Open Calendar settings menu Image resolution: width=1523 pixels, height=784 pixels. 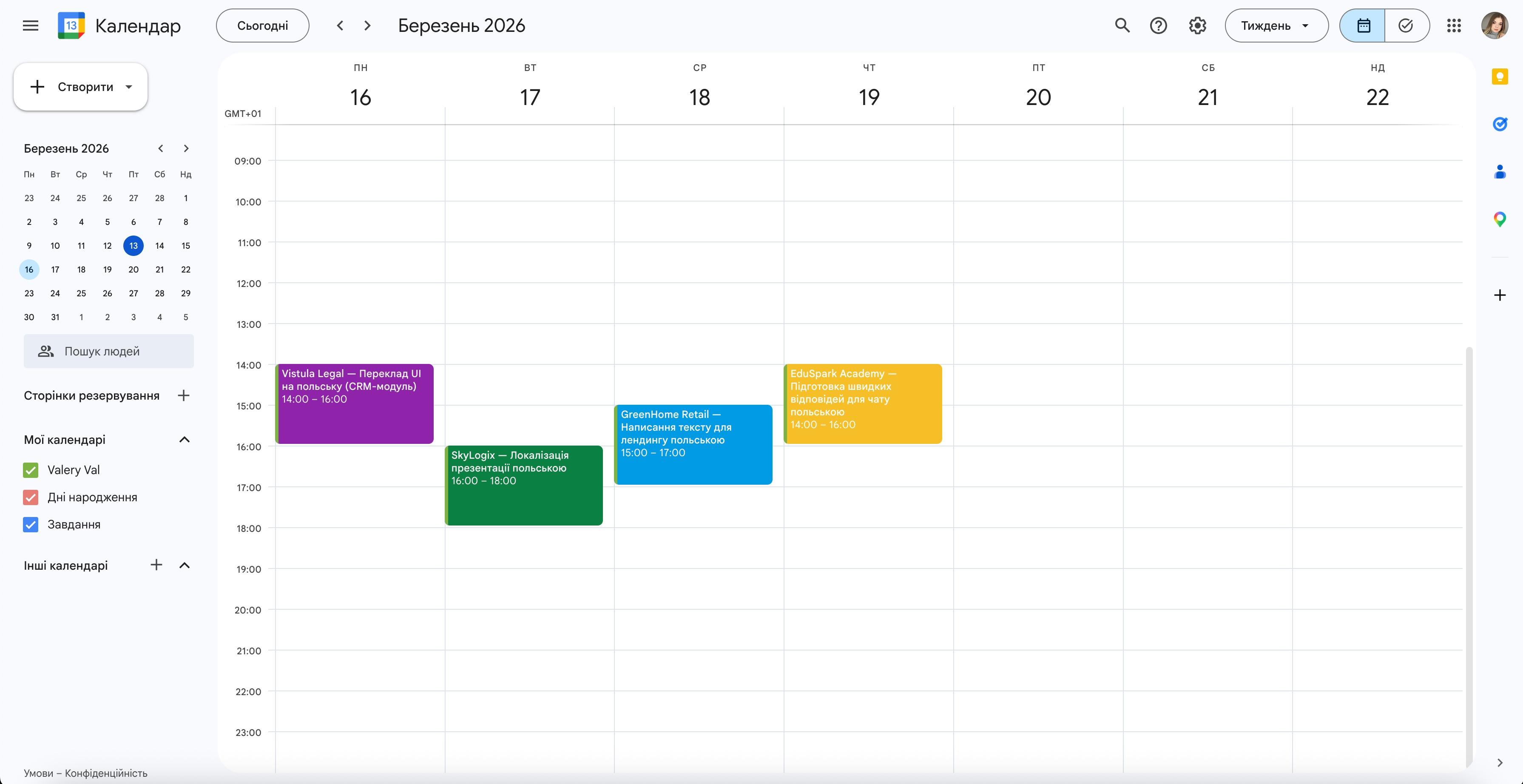(x=1197, y=26)
